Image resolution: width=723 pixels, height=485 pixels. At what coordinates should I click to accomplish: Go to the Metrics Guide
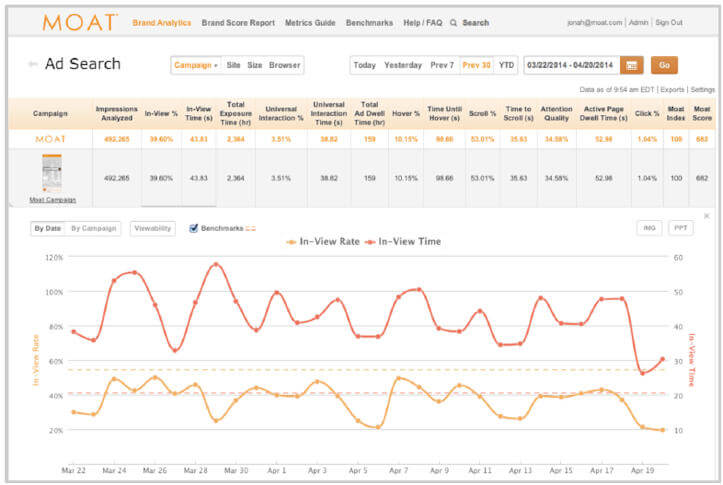[310, 23]
